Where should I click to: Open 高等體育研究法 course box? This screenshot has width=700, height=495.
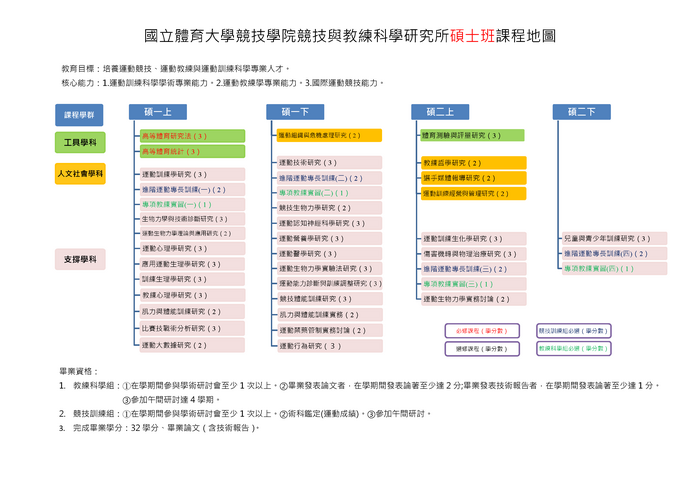[191, 135]
